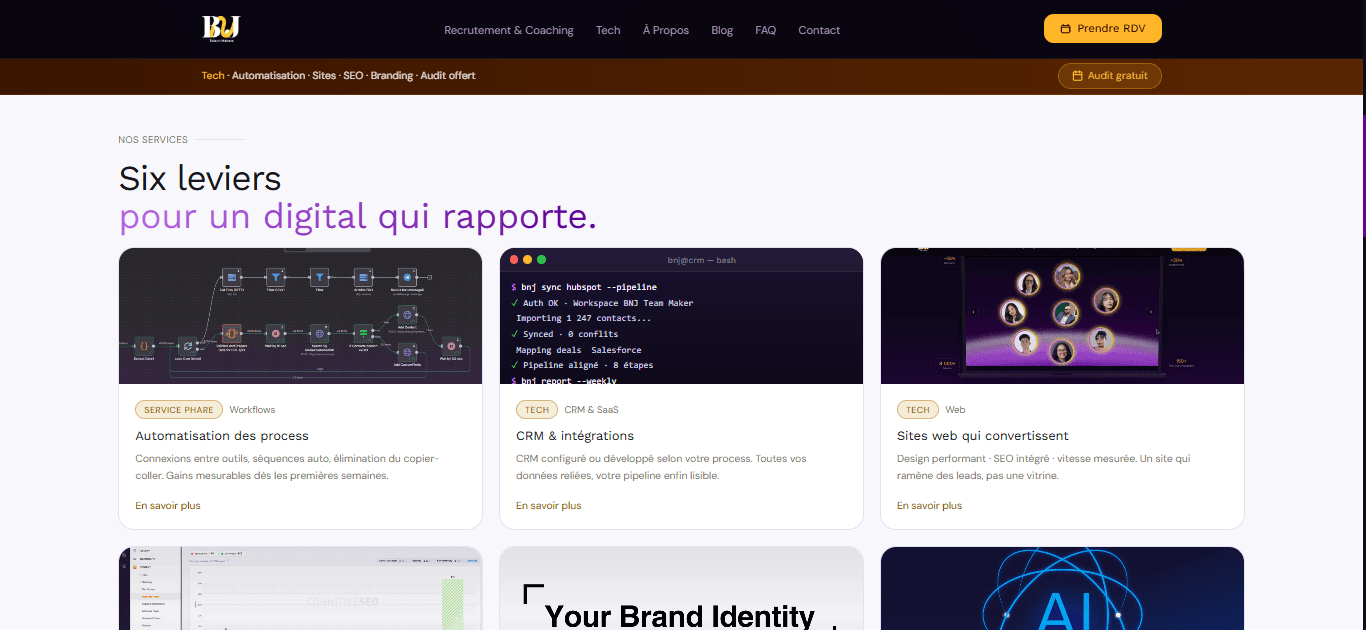Screen dimensions: 1366x630
Task: Click the Prendre RDV button
Action: point(1102,29)
